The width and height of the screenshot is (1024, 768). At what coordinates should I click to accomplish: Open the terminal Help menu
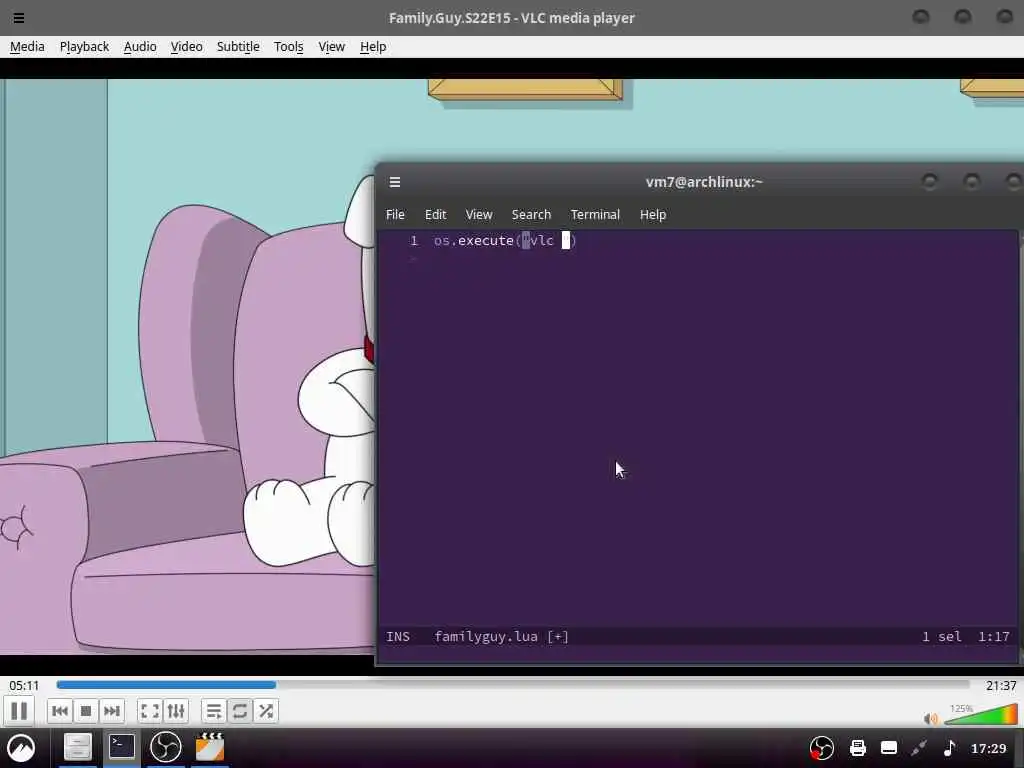(x=652, y=214)
